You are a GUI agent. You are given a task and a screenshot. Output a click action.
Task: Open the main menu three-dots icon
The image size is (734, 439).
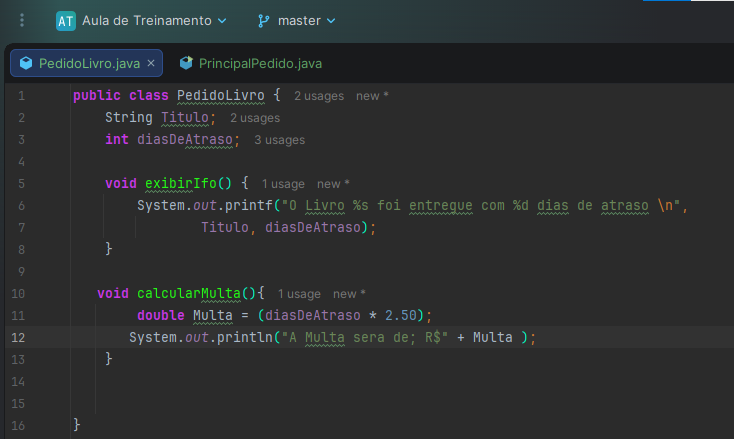(22, 20)
